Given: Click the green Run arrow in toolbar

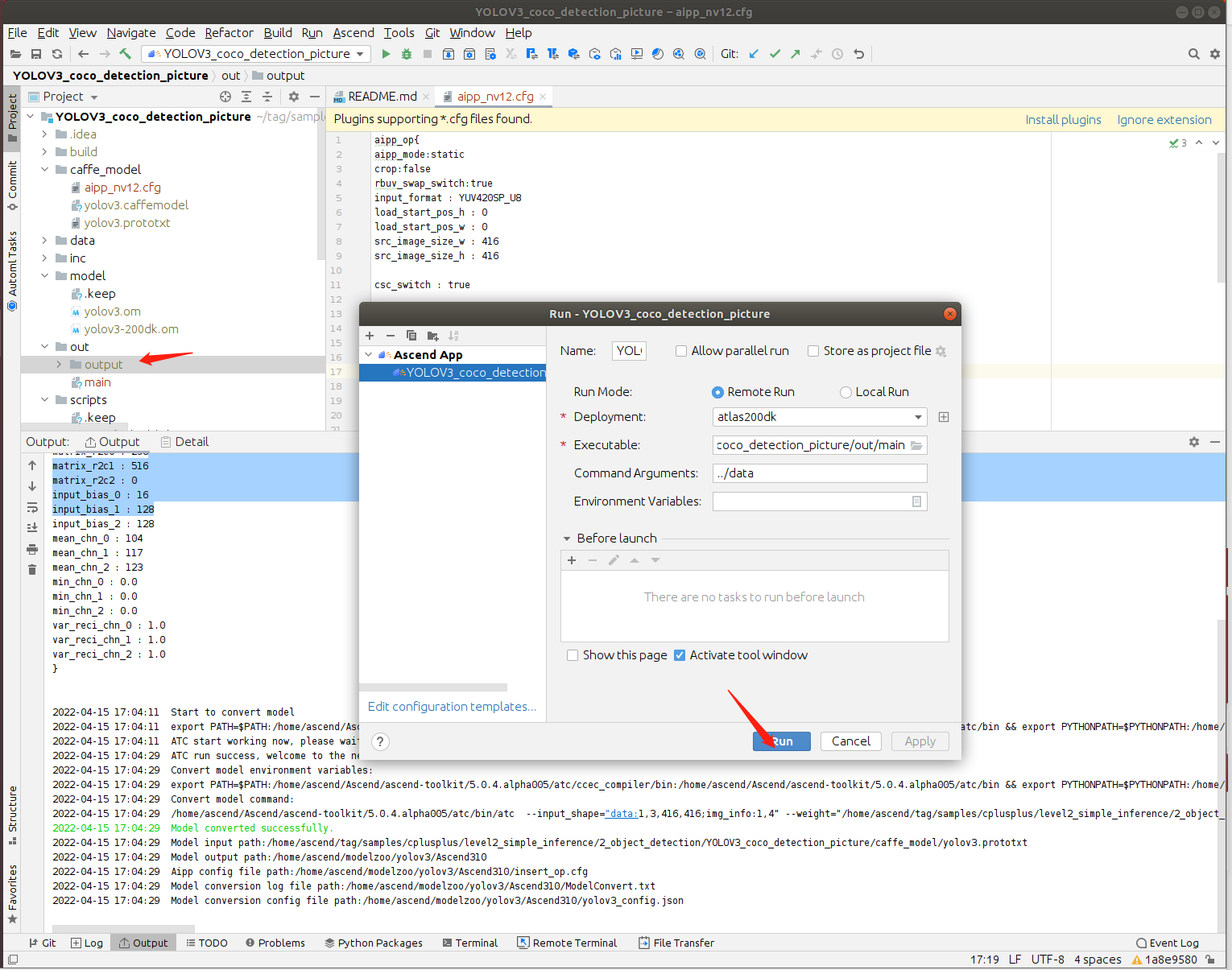Looking at the screenshot, I should [x=386, y=54].
